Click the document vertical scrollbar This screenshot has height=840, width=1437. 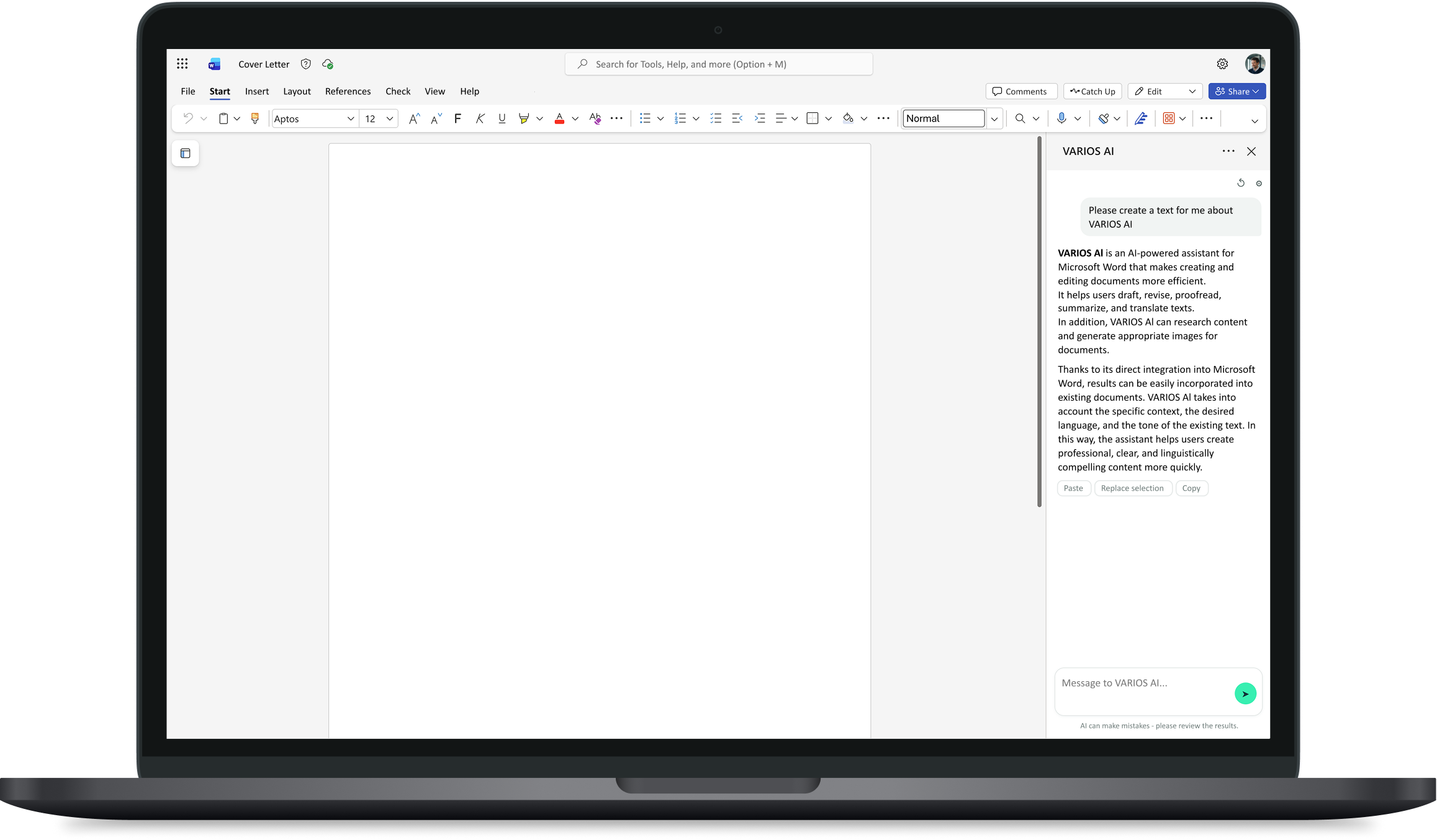point(1039,321)
